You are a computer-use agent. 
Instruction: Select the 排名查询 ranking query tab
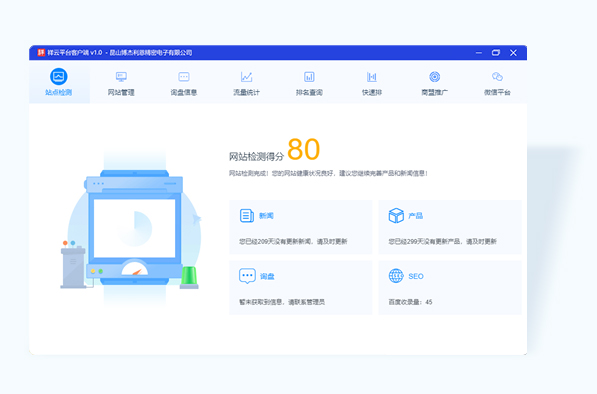pyautogui.click(x=309, y=84)
